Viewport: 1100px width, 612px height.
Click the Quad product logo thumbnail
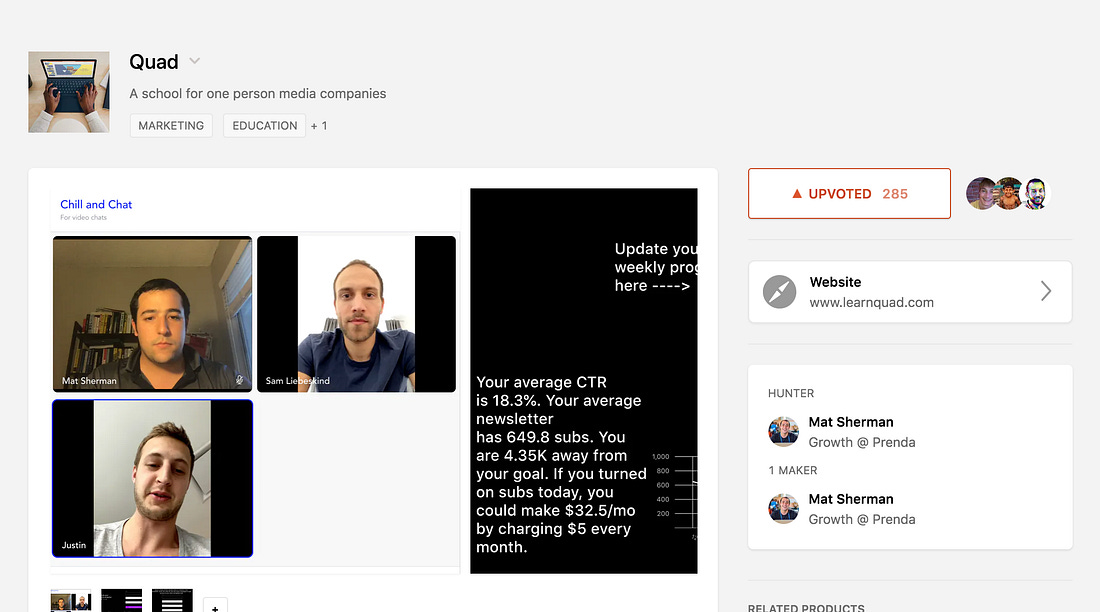[68, 92]
